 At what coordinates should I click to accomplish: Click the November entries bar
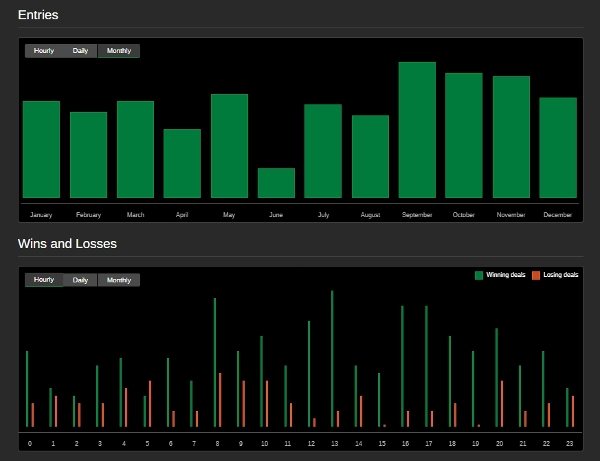point(511,137)
